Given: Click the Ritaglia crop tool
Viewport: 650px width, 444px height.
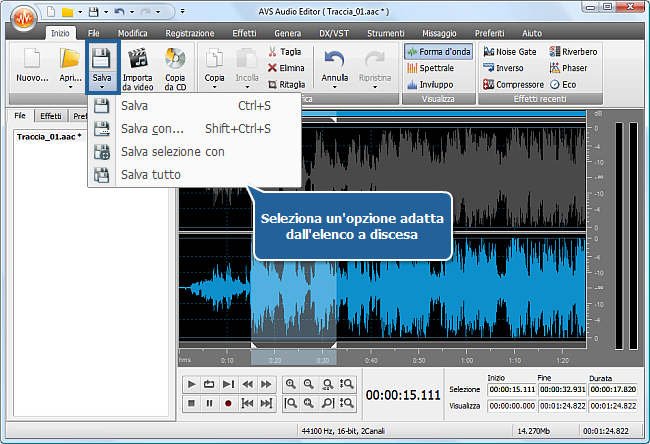Looking at the screenshot, I should 286,85.
